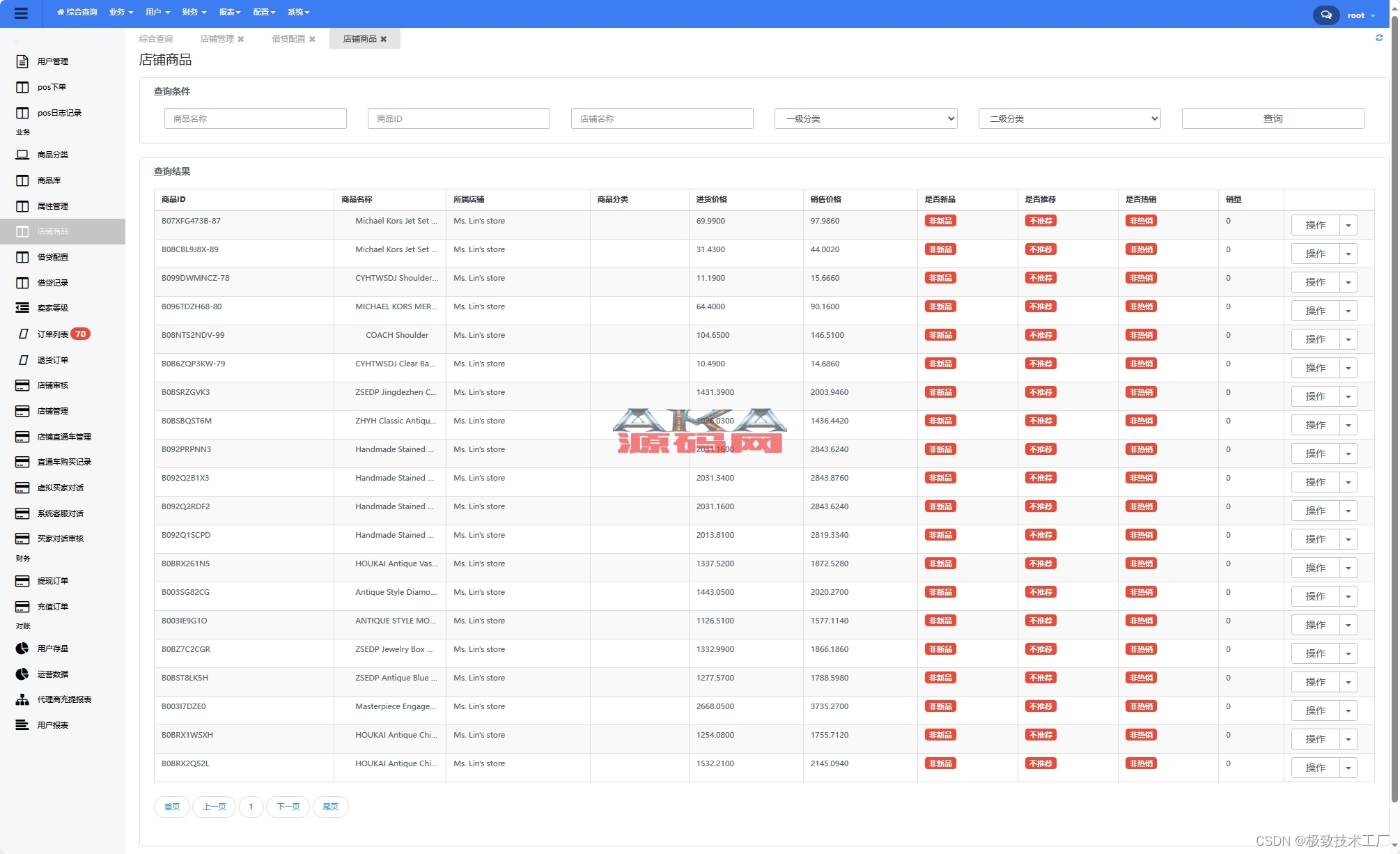Click the refresh icon at top right
The image size is (1400, 854).
(x=1379, y=38)
